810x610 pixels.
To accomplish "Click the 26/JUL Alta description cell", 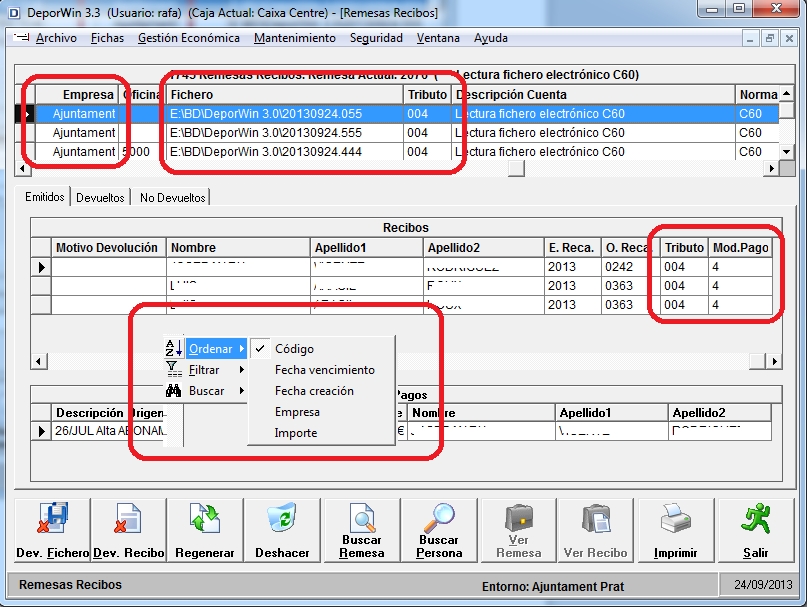I will pos(110,431).
